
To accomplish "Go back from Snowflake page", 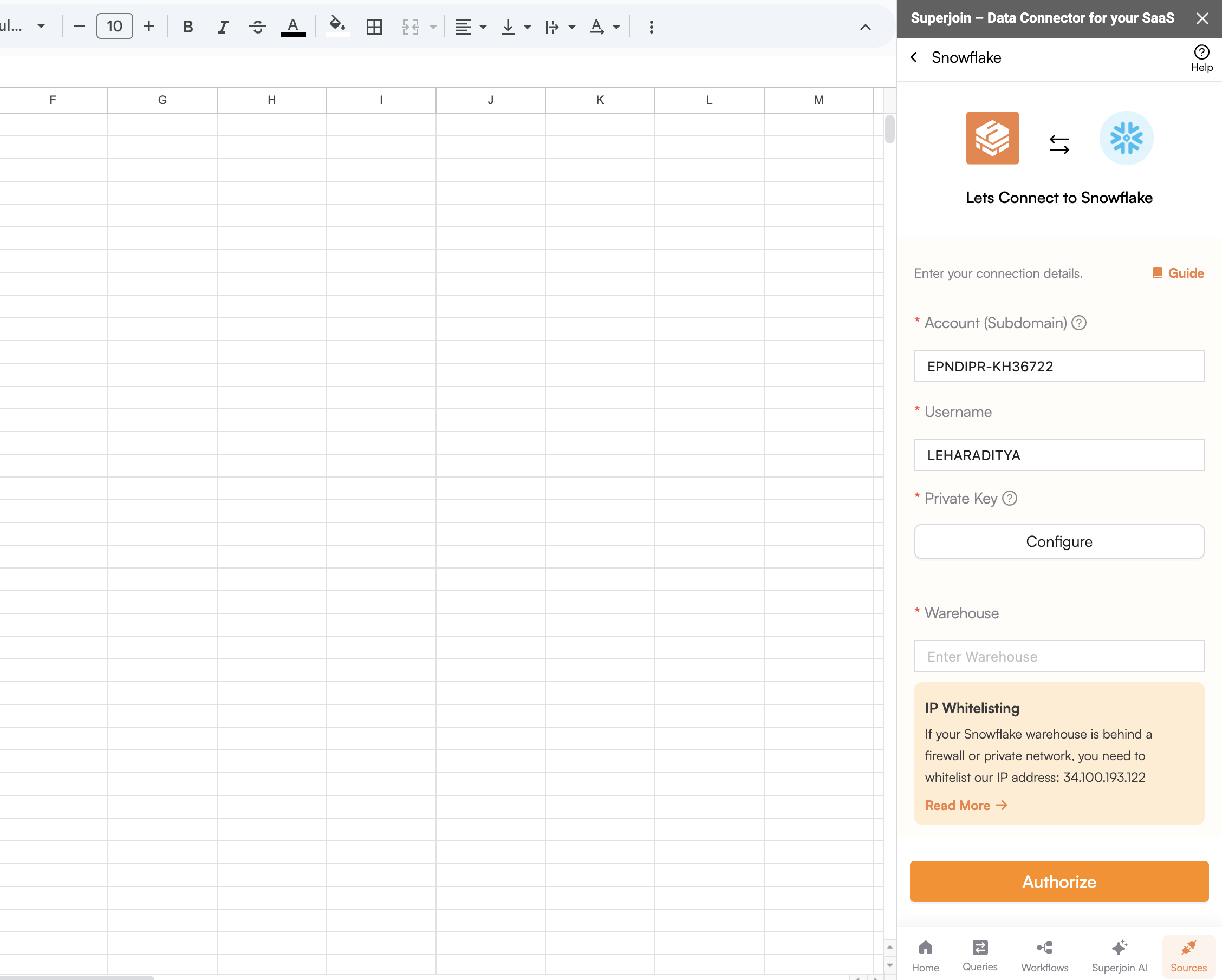I will (x=914, y=57).
